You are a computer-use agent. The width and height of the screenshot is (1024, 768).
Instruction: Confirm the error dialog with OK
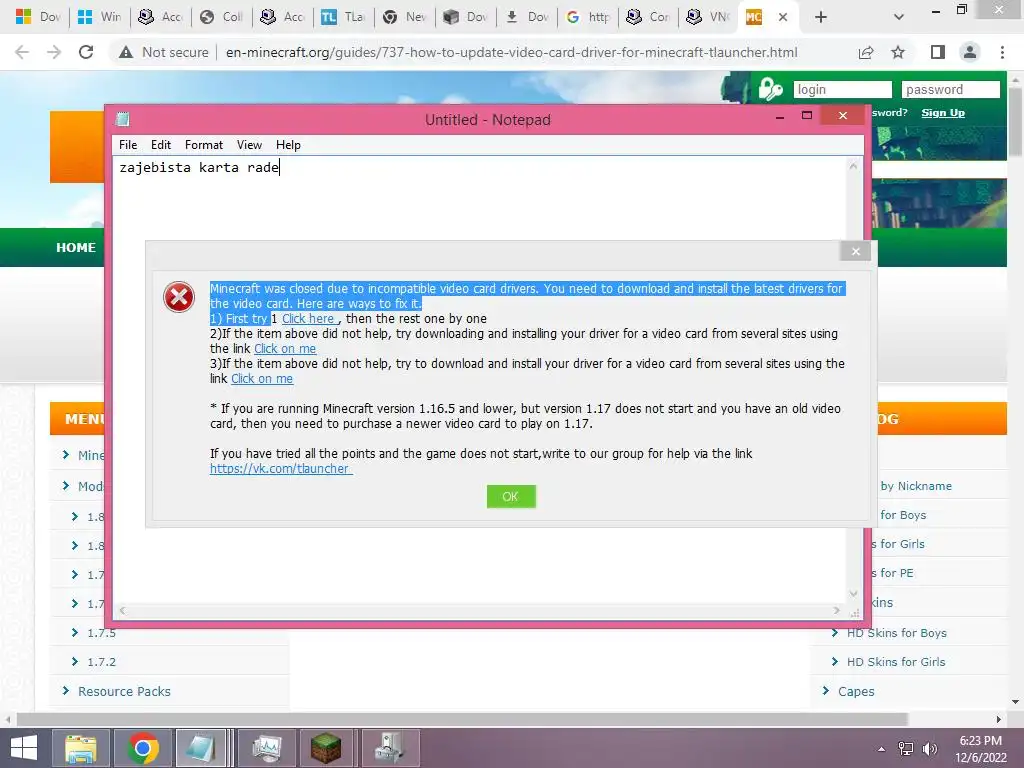tap(511, 496)
